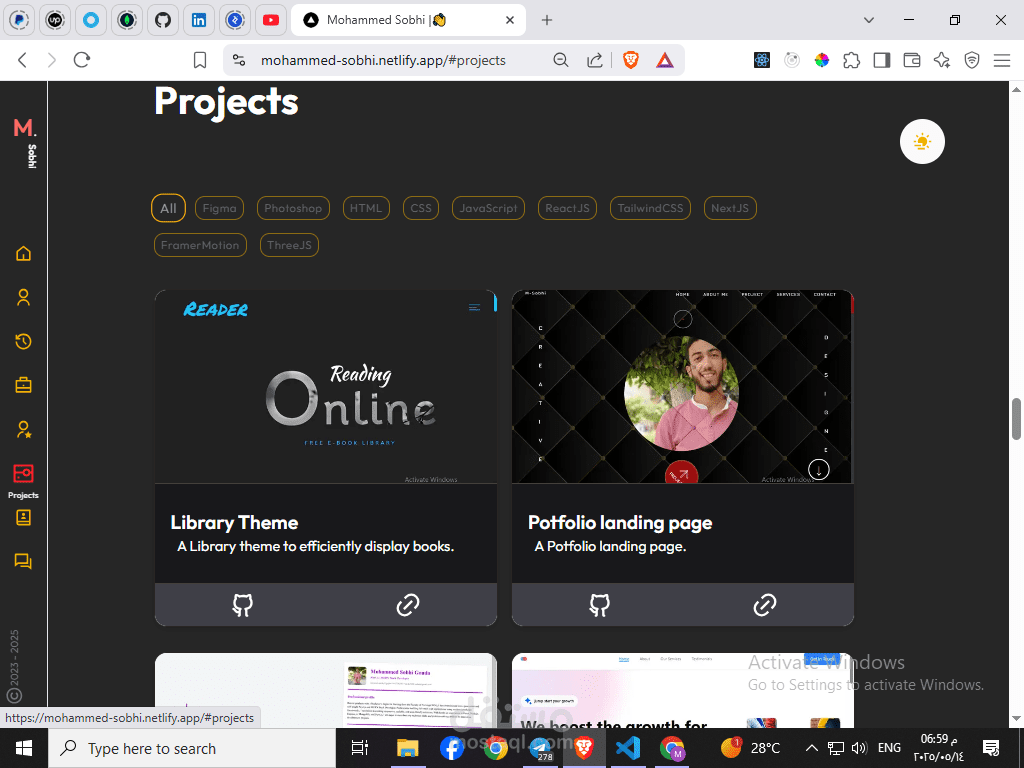The image size is (1024, 768).
Task: Open the Contact chat icon in sidebar
Action: click(x=24, y=561)
